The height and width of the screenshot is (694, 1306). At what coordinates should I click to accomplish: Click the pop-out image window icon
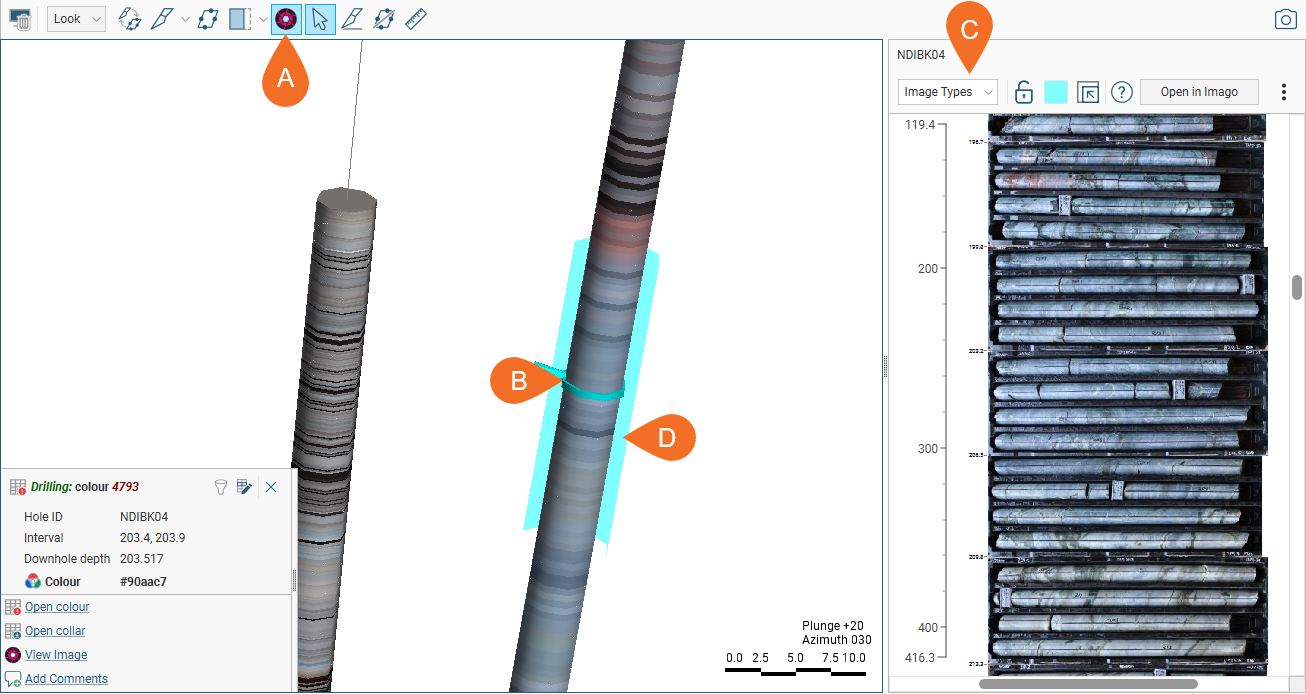[x=1088, y=92]
